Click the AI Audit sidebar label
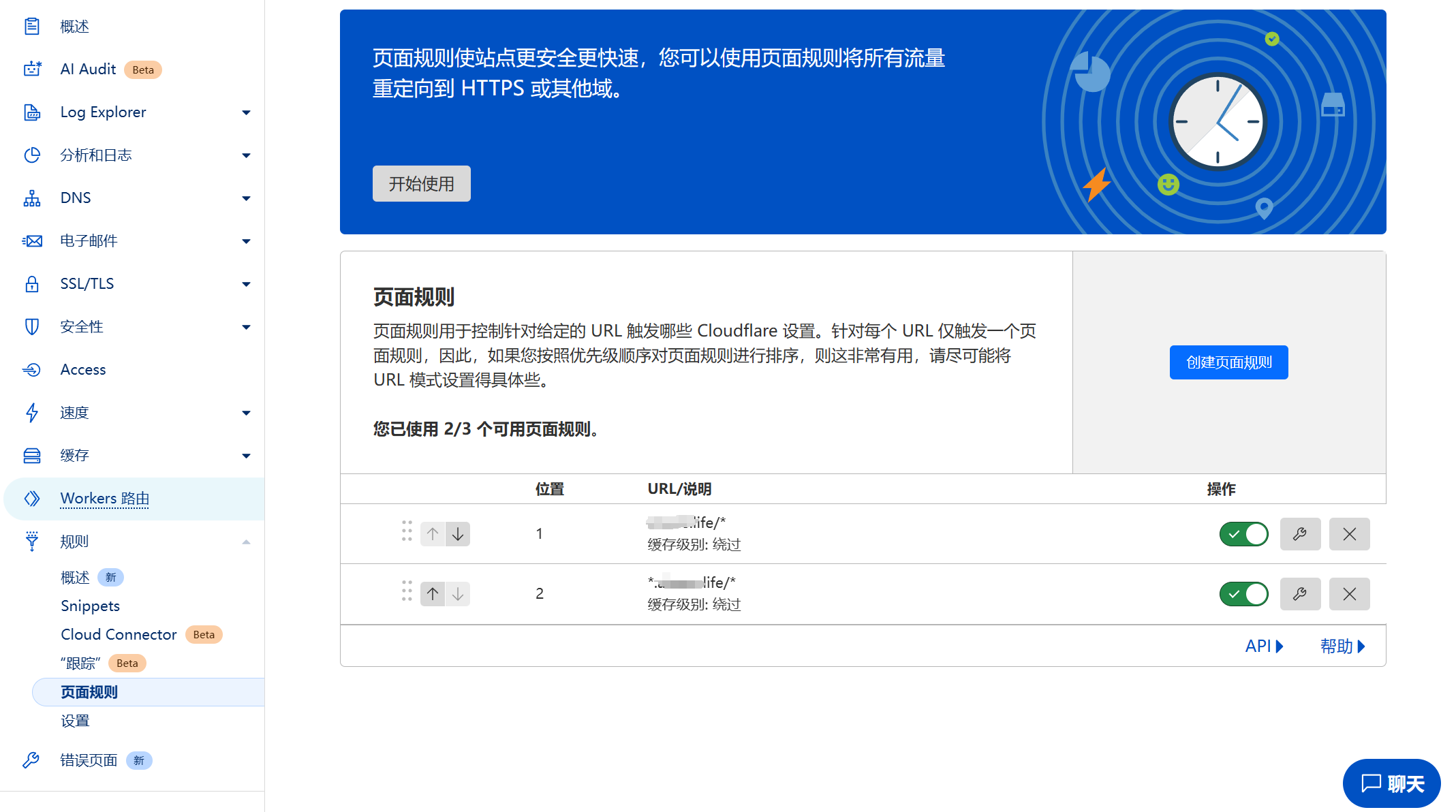 click(x=88, y=69)
